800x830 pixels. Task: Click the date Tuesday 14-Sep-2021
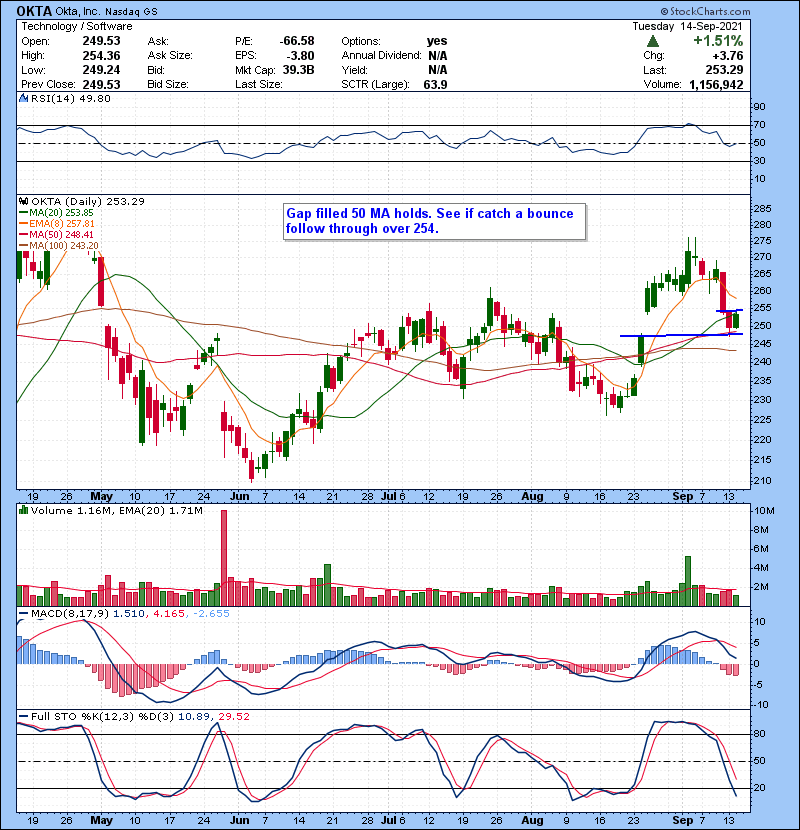[x=687, y=26]
